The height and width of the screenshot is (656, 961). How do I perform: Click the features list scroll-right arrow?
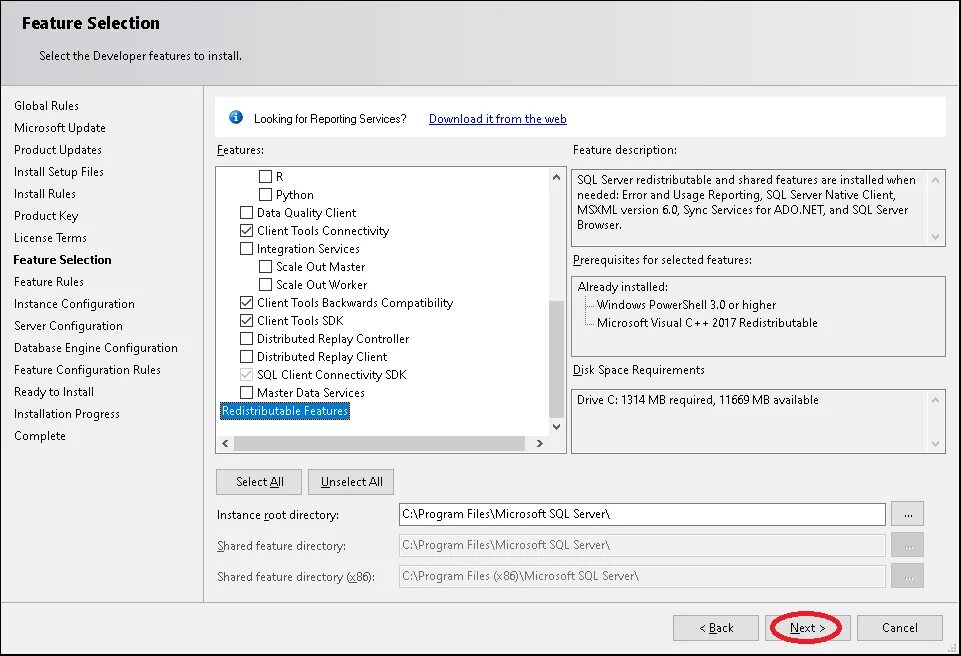click(540, 443)
